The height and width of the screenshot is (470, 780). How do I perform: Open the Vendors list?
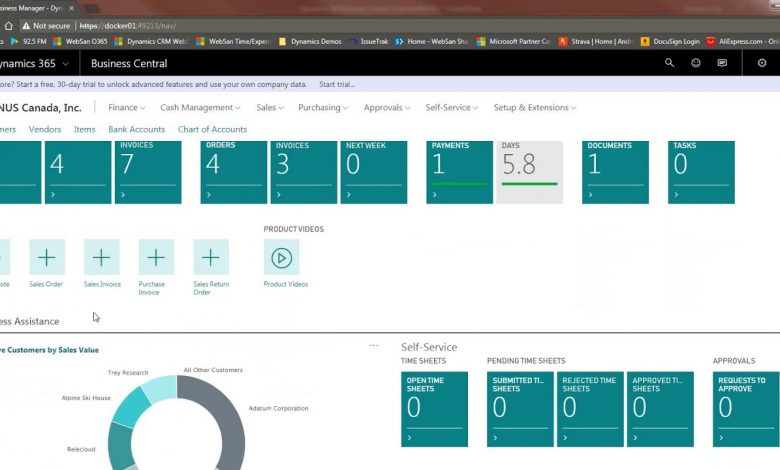45,129
